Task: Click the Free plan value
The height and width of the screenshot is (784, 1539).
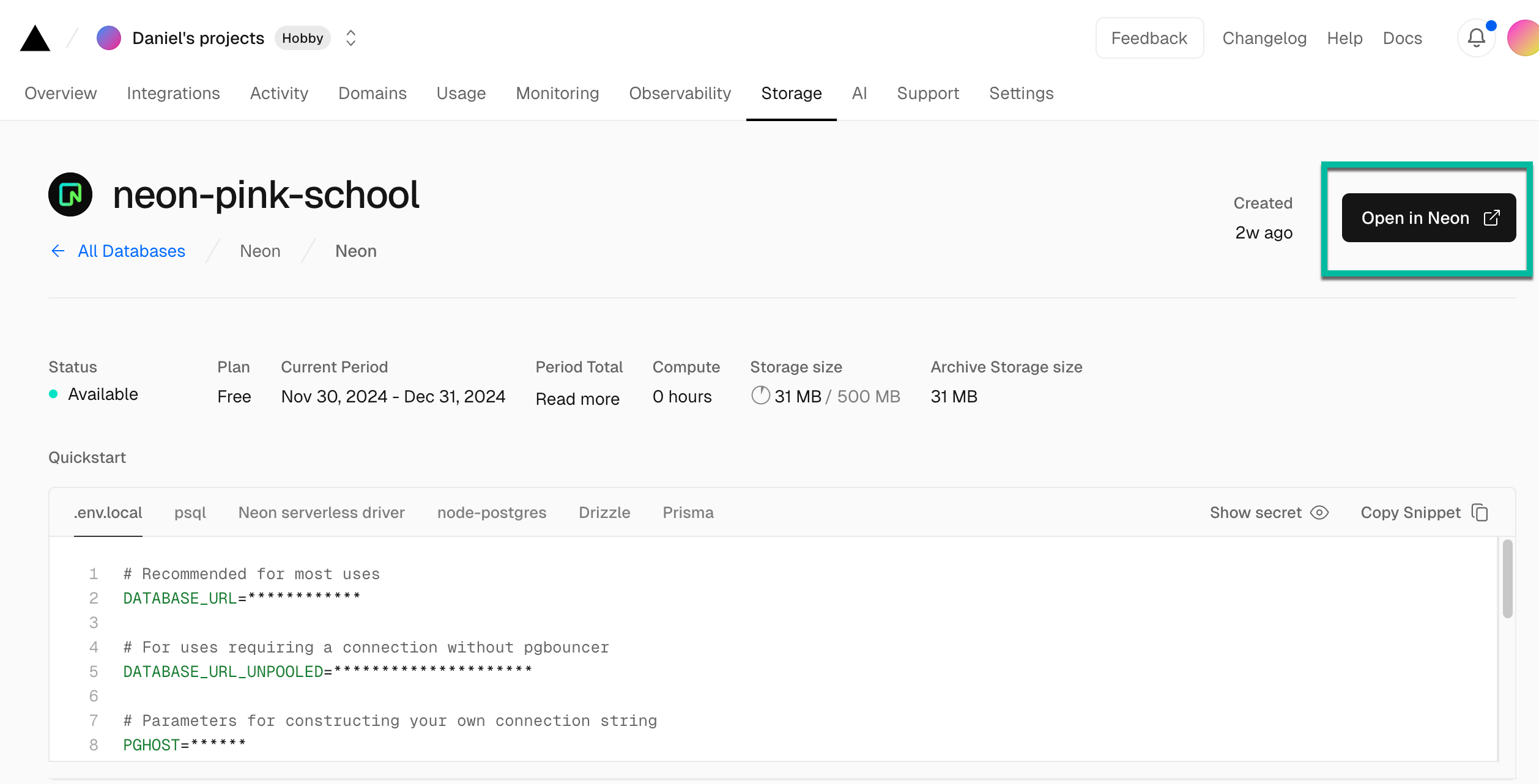Action: point(234,396)
